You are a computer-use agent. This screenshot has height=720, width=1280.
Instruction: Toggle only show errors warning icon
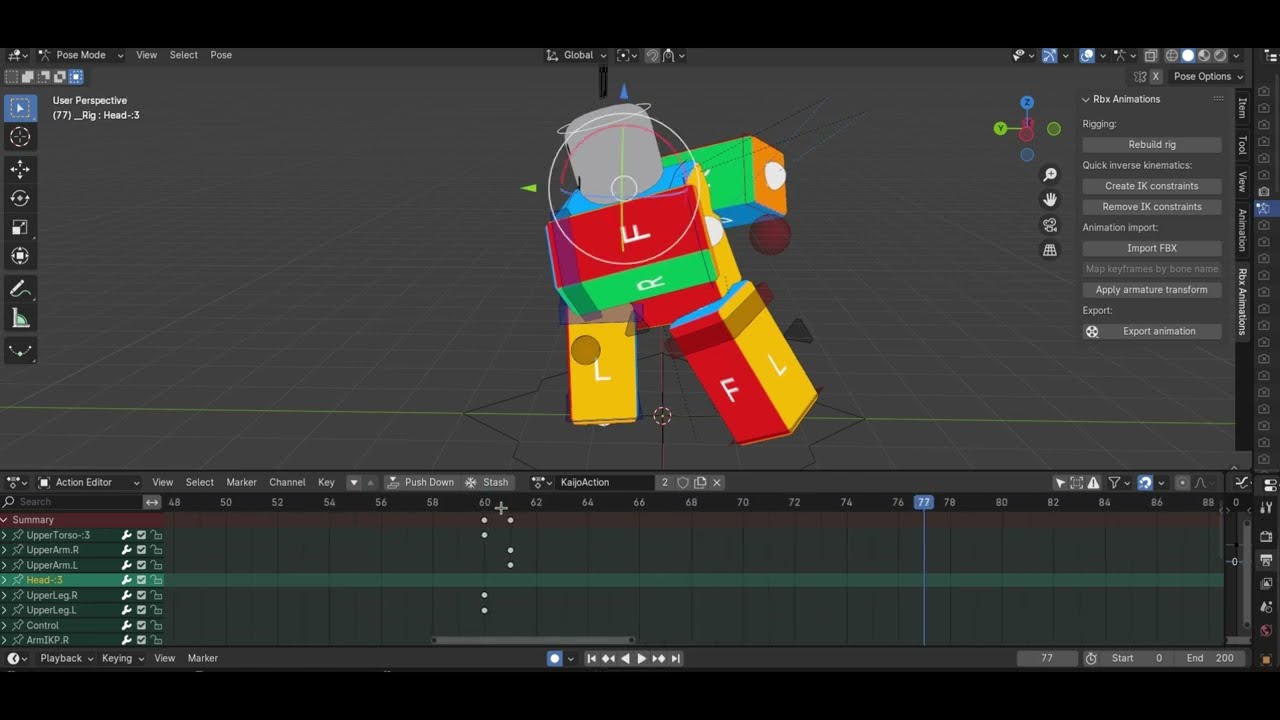click(x=1094, y=482)
